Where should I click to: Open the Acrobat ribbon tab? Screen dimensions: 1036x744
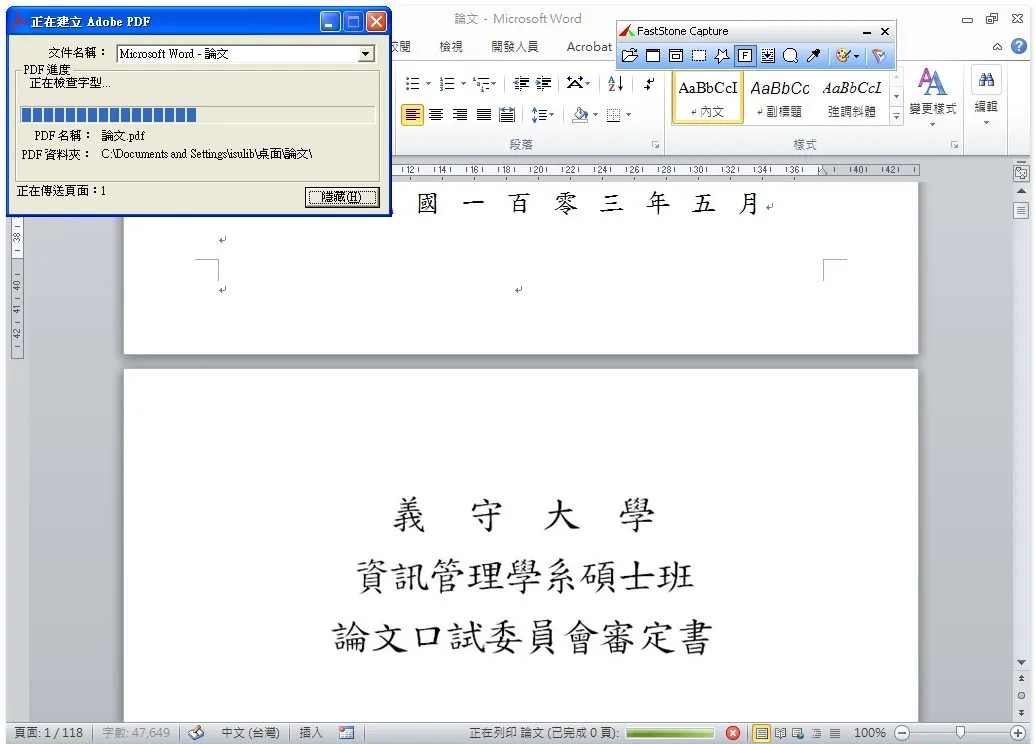589,46
